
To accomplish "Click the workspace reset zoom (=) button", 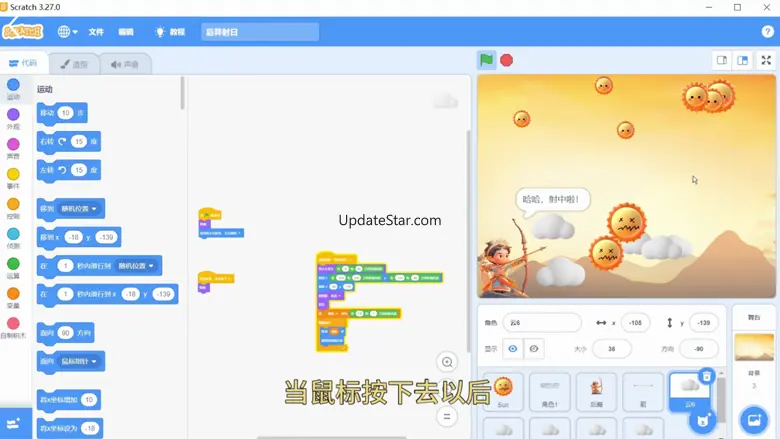I will tap(447, 417).
